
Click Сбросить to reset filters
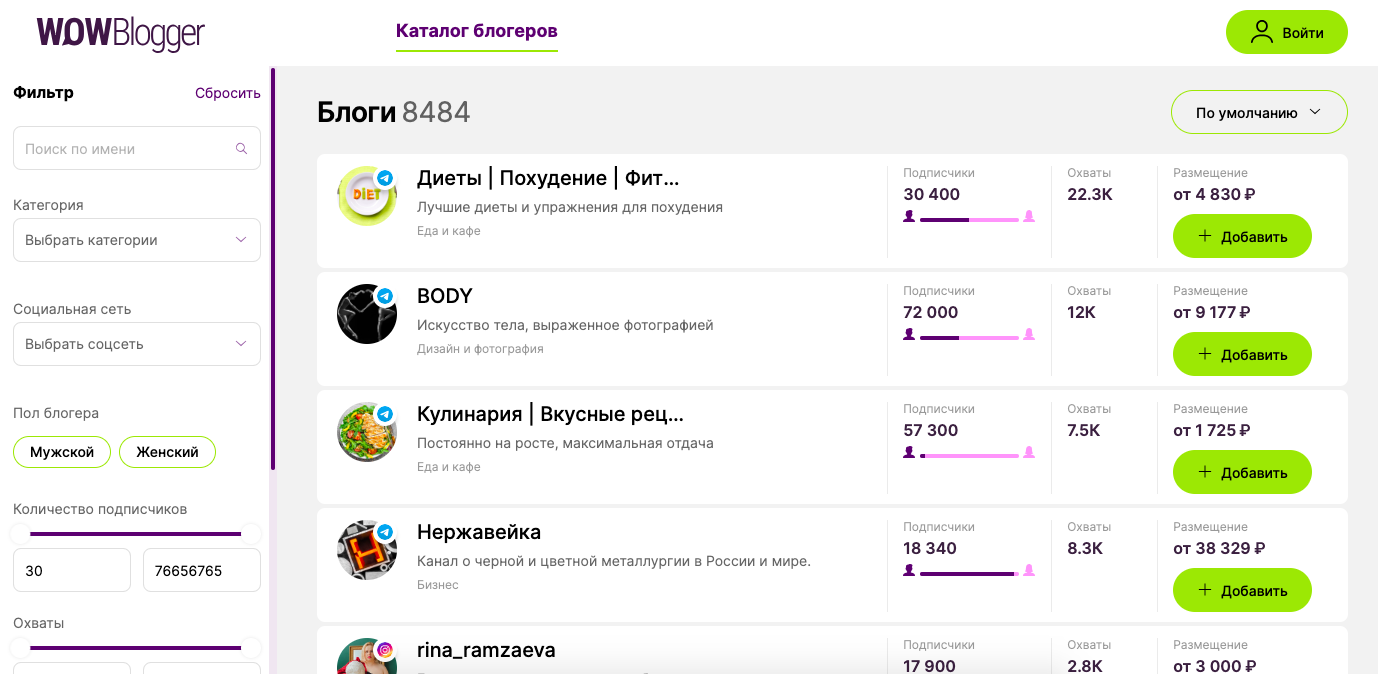click(228, 93)
